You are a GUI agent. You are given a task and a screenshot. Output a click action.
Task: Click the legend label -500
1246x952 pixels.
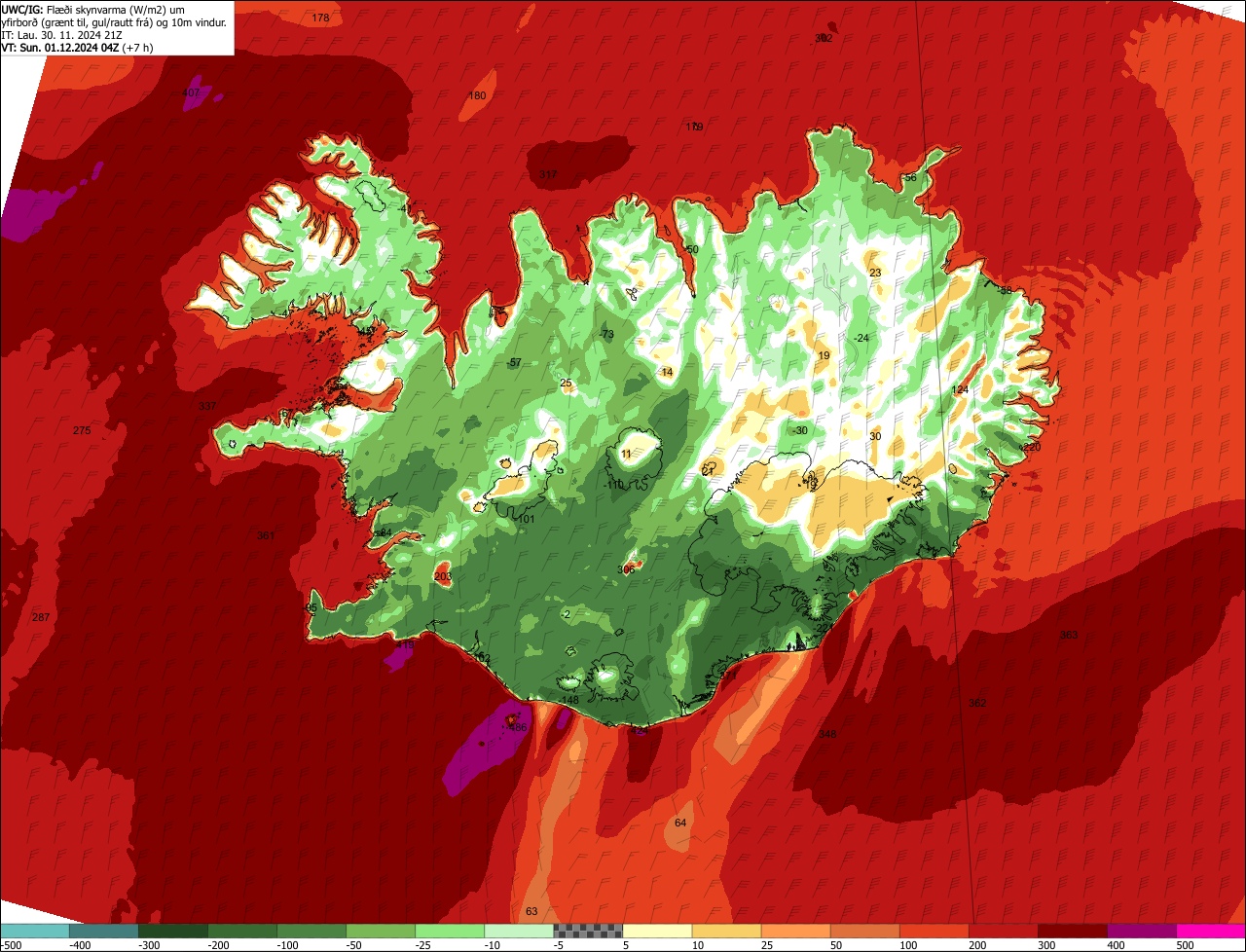[x=11, y=944]
